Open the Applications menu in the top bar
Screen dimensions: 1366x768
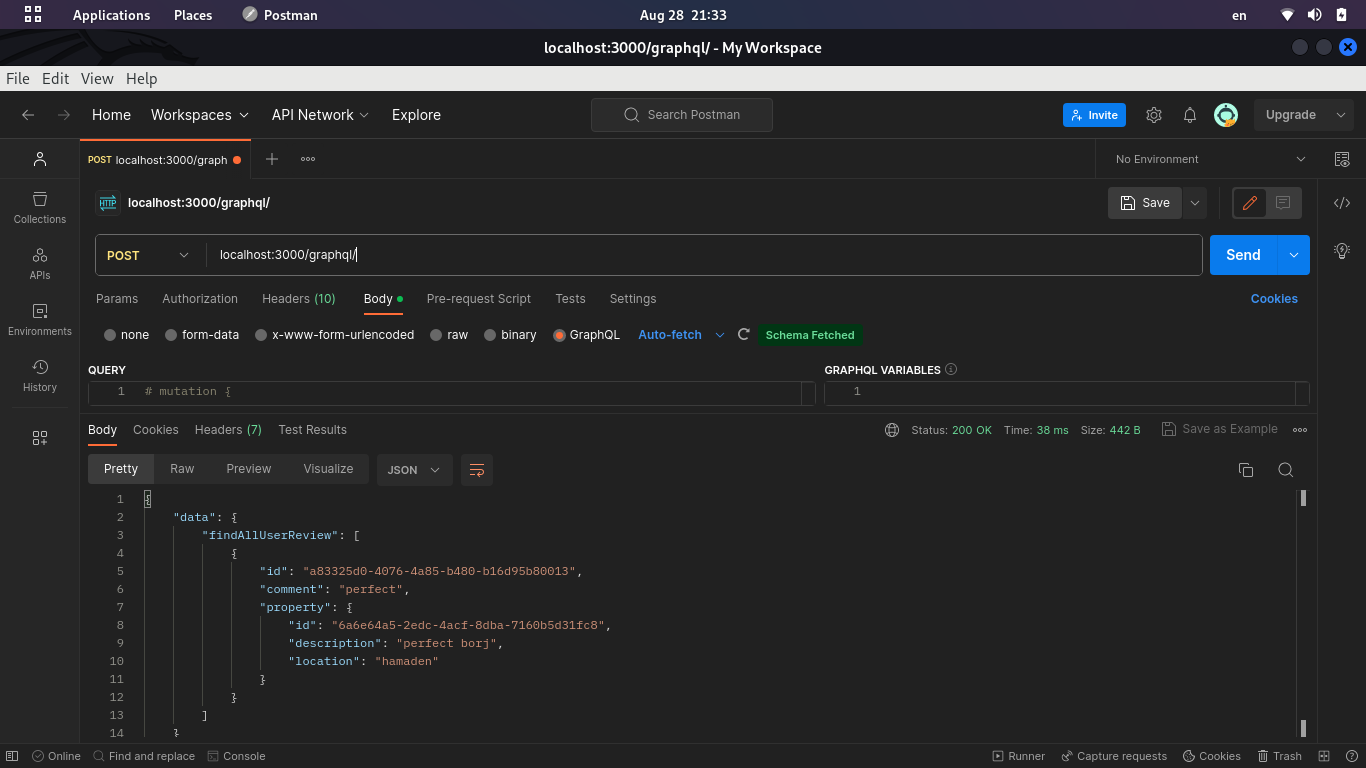click(111, 15)
